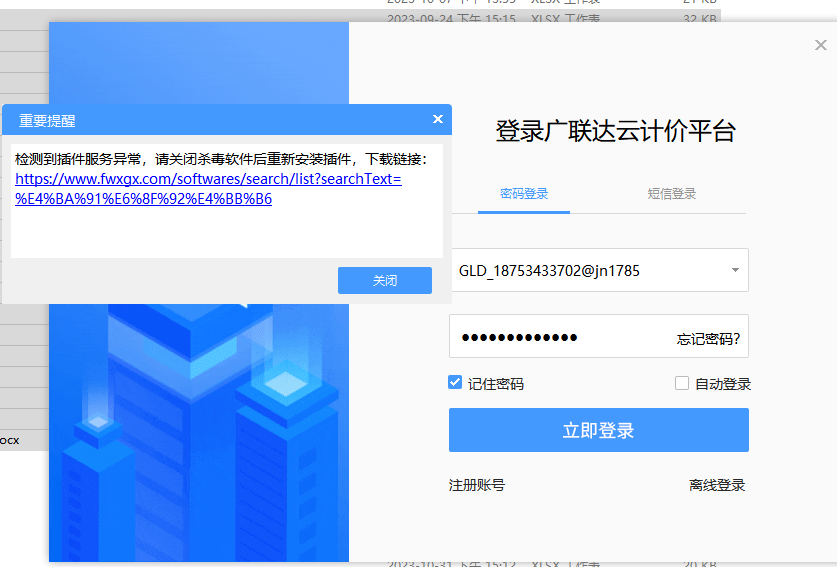Focus the GLD_18753433702 account field

599,270
